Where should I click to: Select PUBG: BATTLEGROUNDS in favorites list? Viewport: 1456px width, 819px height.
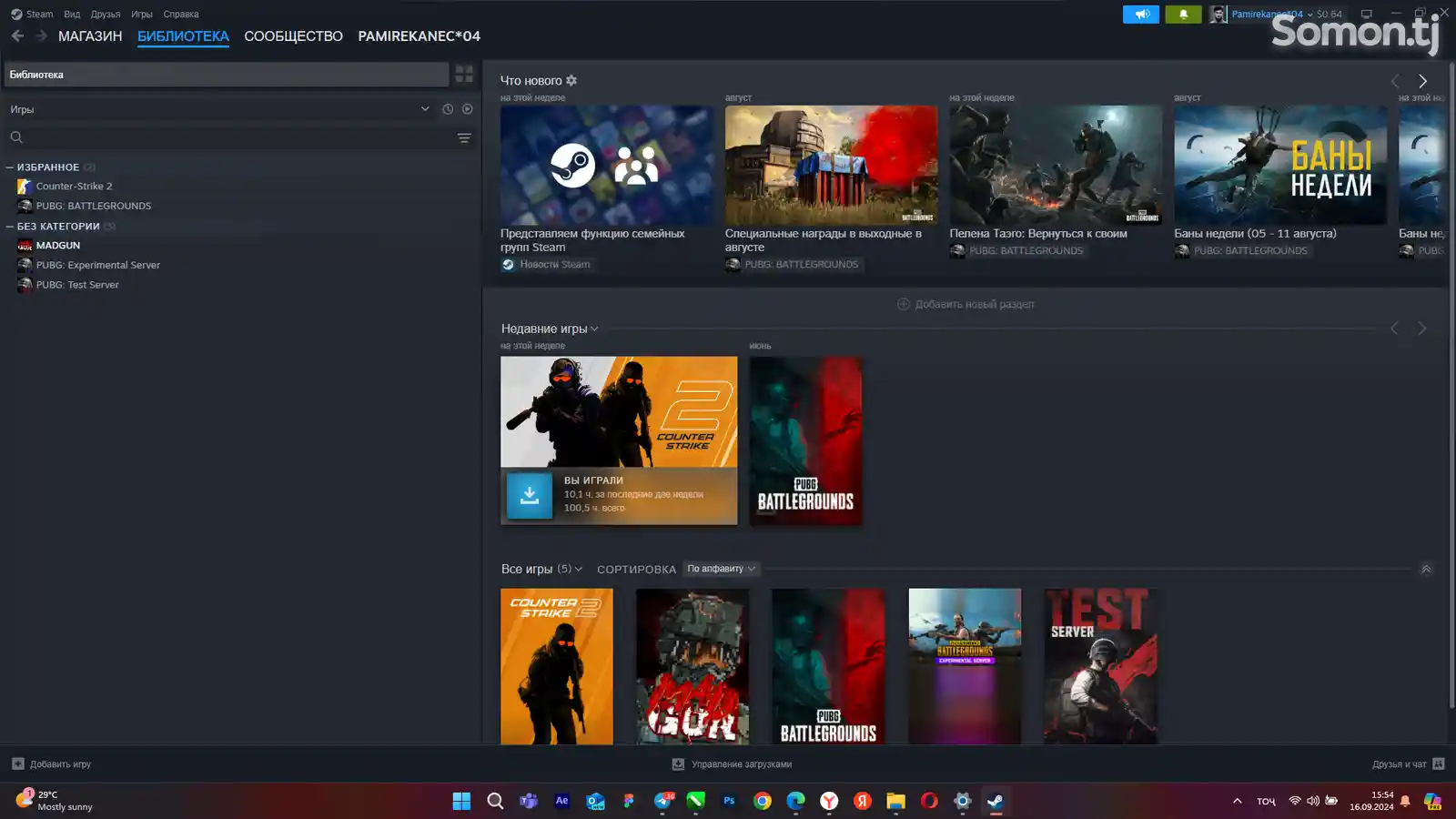click(x=94, y=207)
